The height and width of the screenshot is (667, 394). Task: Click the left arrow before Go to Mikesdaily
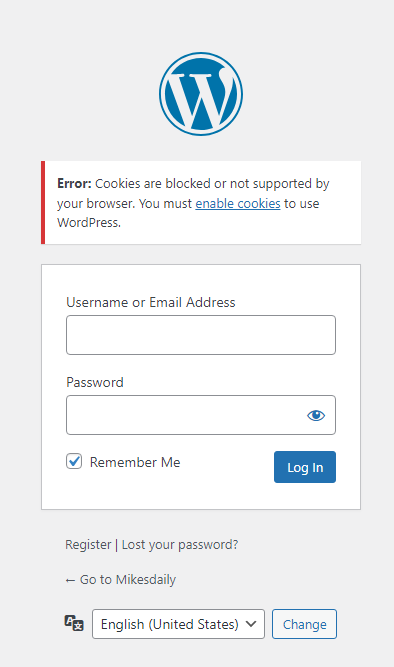pos(70,580)
